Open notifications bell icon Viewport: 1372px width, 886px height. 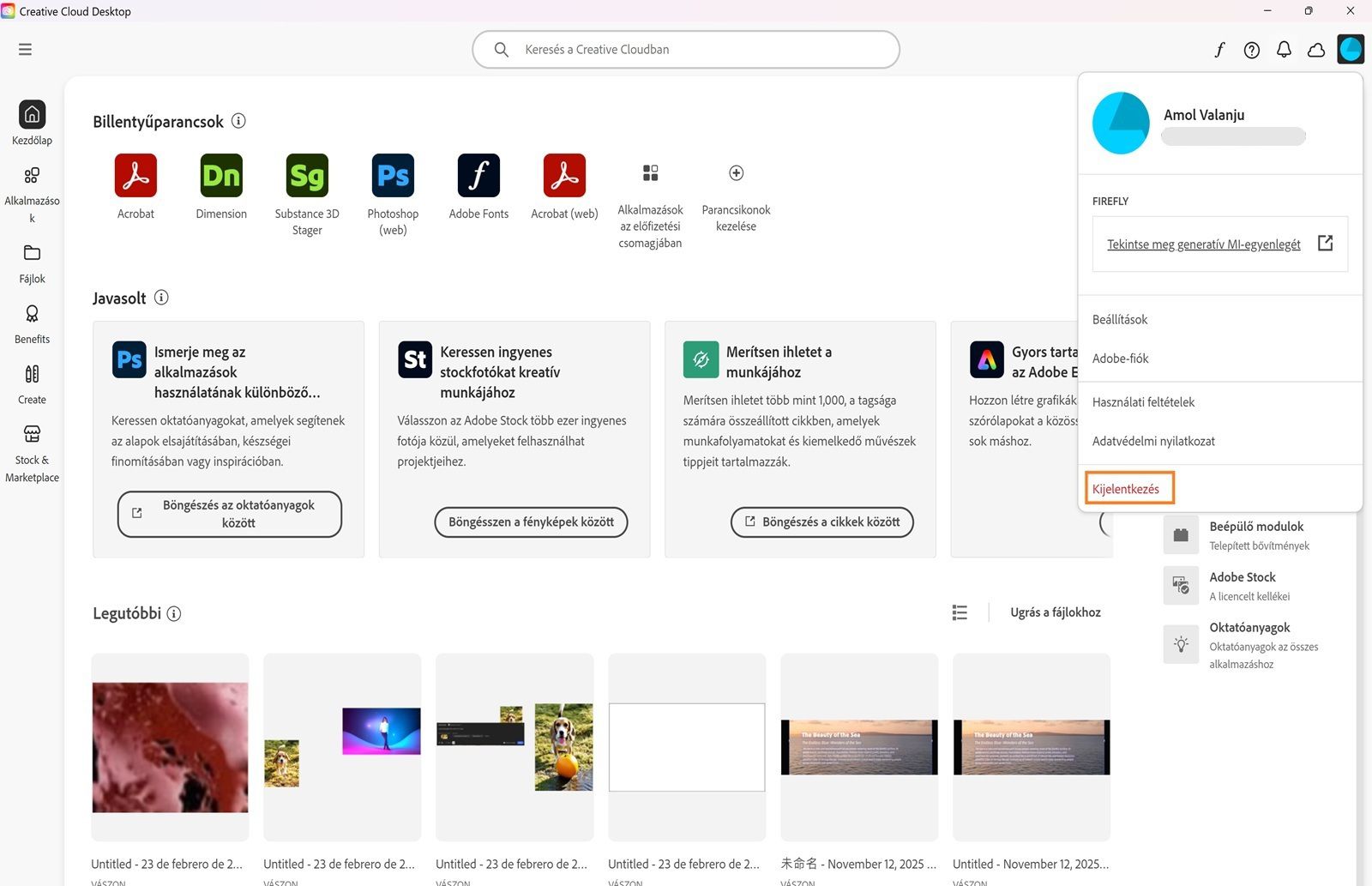1284,50
